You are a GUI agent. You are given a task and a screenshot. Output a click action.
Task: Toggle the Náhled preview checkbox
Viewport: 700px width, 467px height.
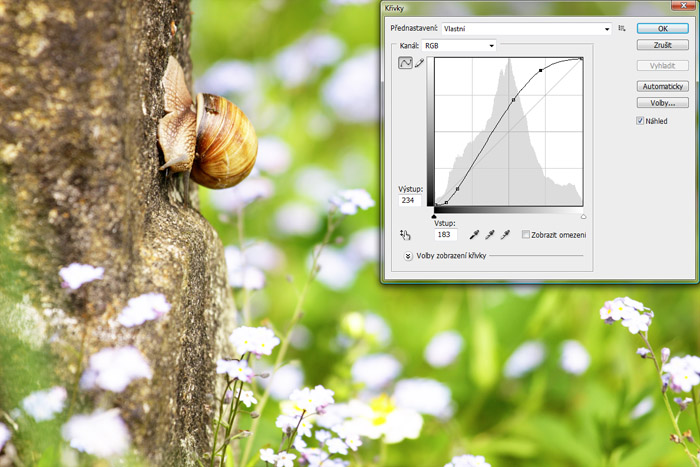coord(640,120)
